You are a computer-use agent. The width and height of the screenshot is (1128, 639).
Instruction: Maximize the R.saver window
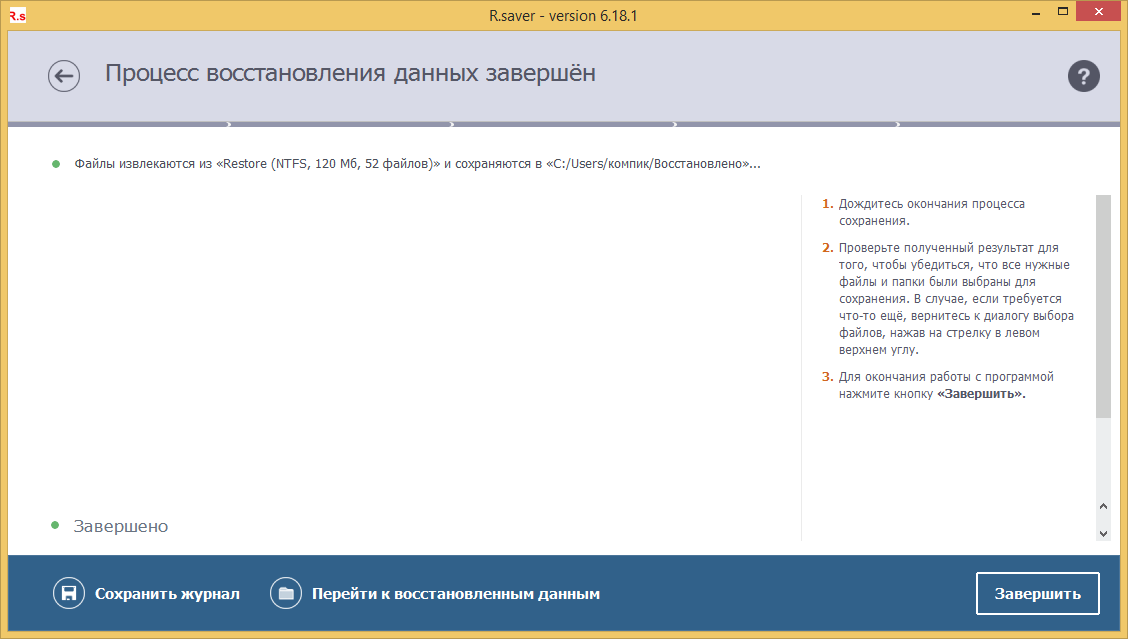click(x=1063, y=12)
